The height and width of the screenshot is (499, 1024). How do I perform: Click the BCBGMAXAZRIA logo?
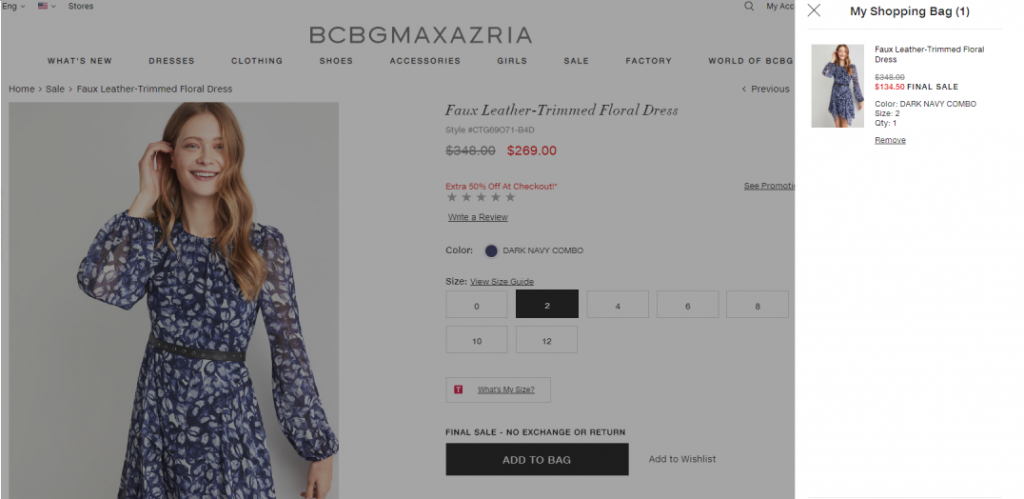[420, 35]
